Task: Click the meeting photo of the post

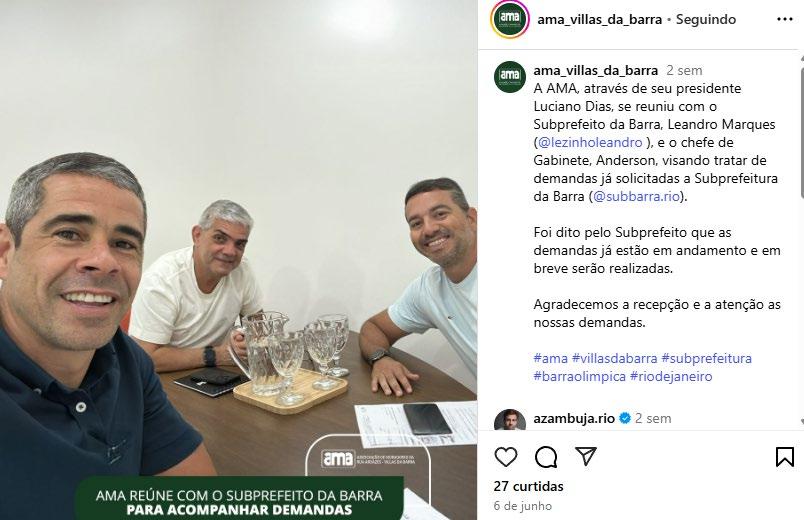Action: pyautogui.click(x=238, y=260)
